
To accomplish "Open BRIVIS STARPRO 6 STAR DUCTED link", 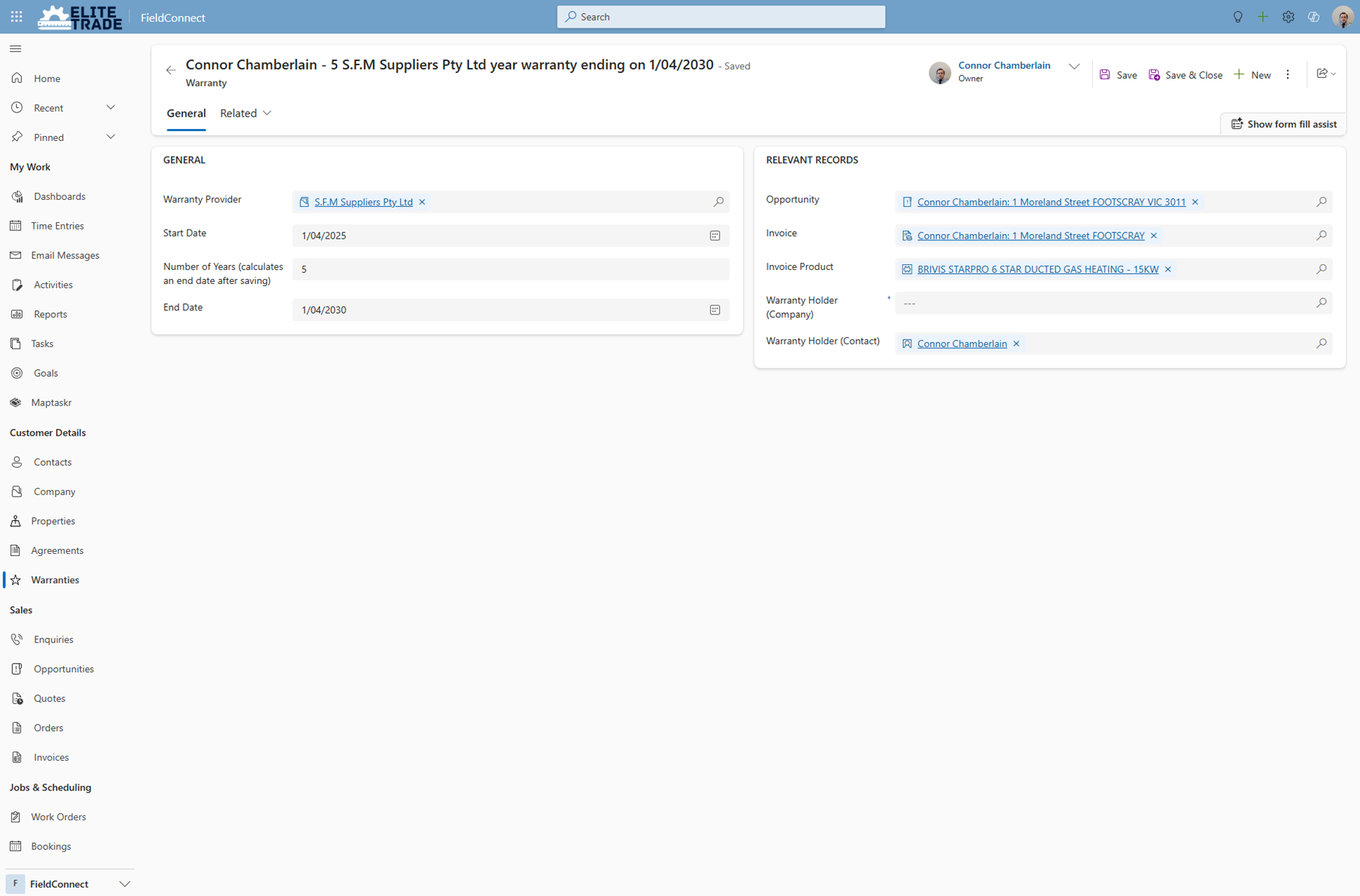I will (x=1038, y=269).
